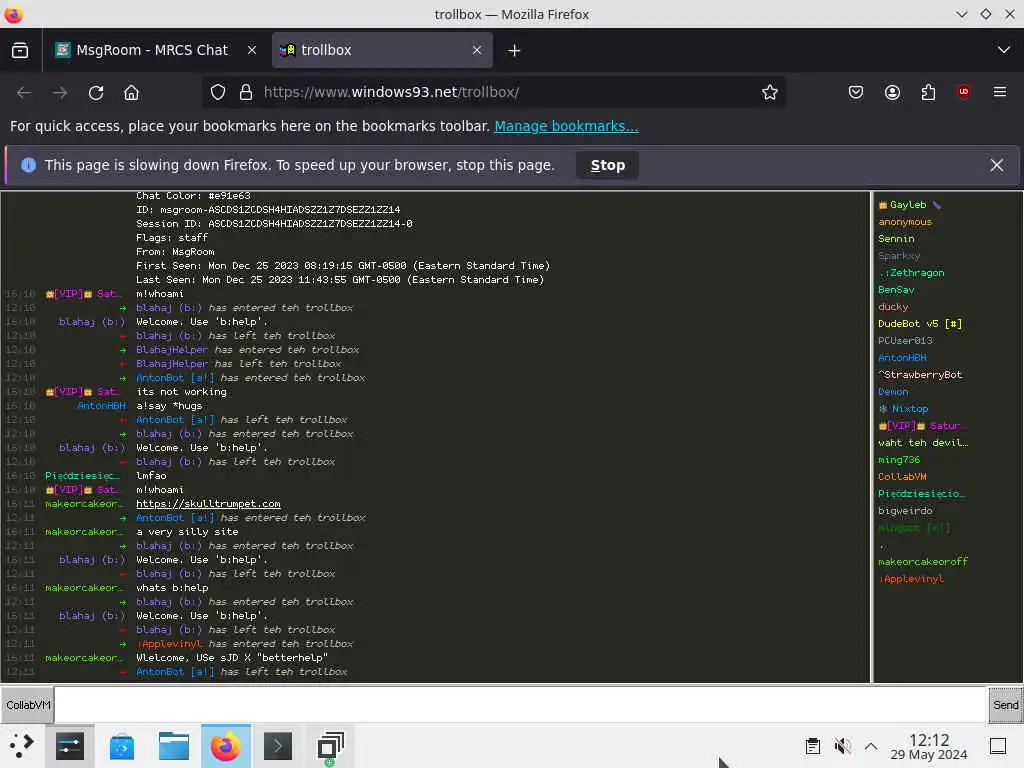Open Manage bookmarks link

tap(566, 126)
